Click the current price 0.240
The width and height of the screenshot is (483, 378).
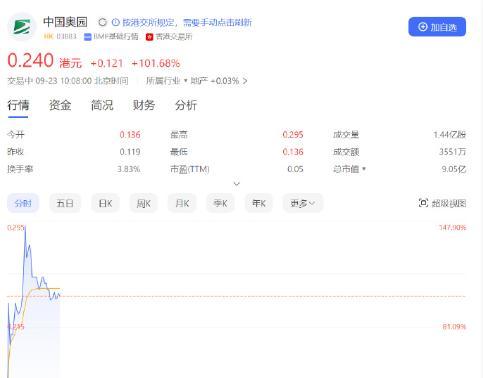[30, 60]
